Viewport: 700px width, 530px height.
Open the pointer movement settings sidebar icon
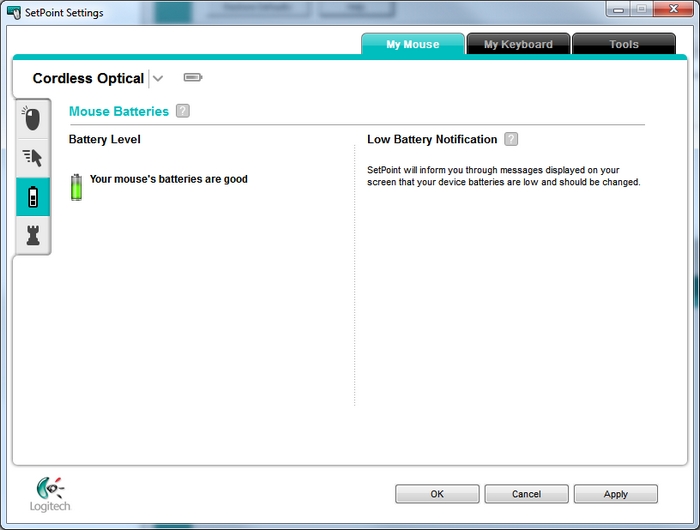33,158
